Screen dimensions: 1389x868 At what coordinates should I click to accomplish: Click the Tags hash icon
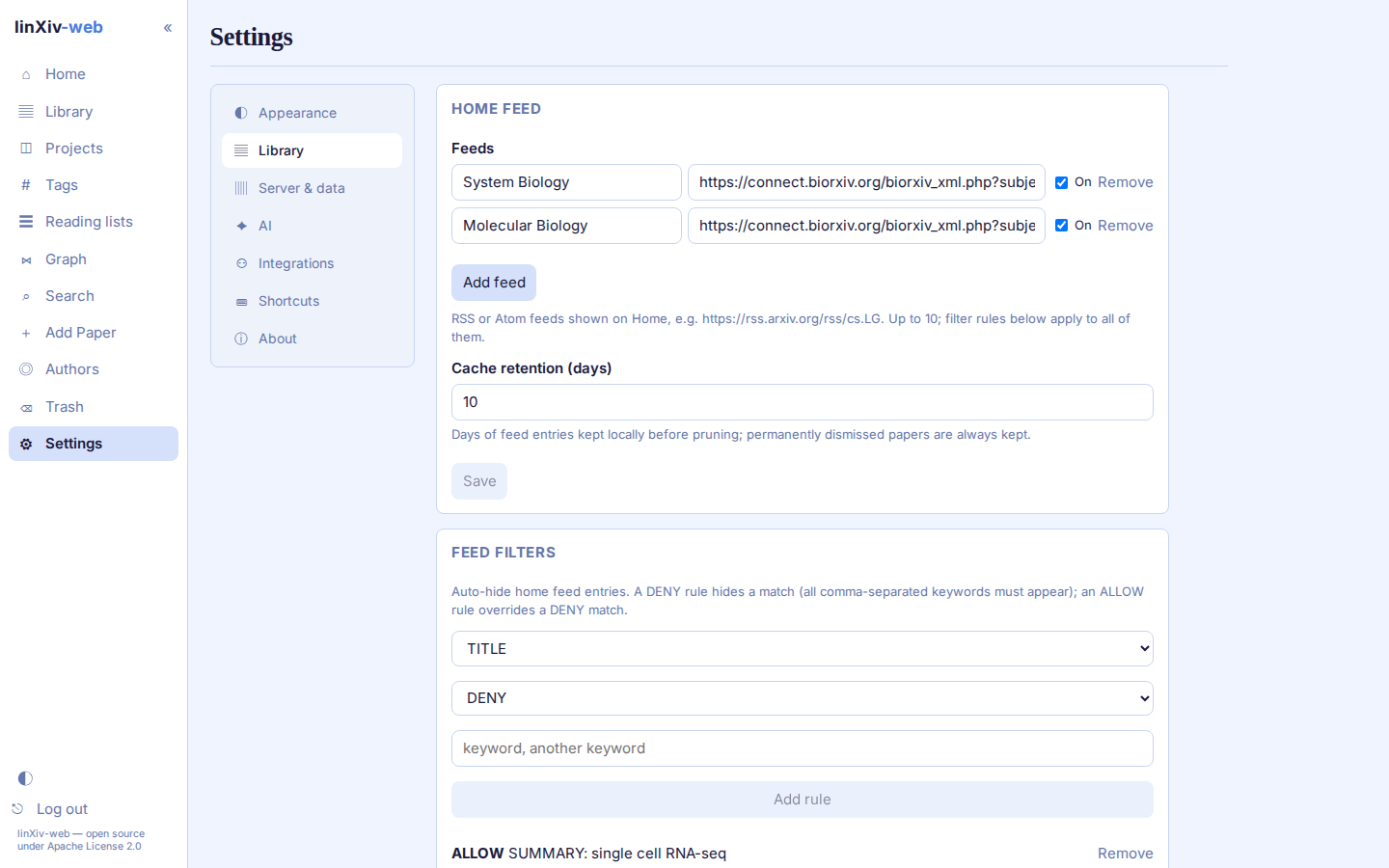(x=26, y=185)
